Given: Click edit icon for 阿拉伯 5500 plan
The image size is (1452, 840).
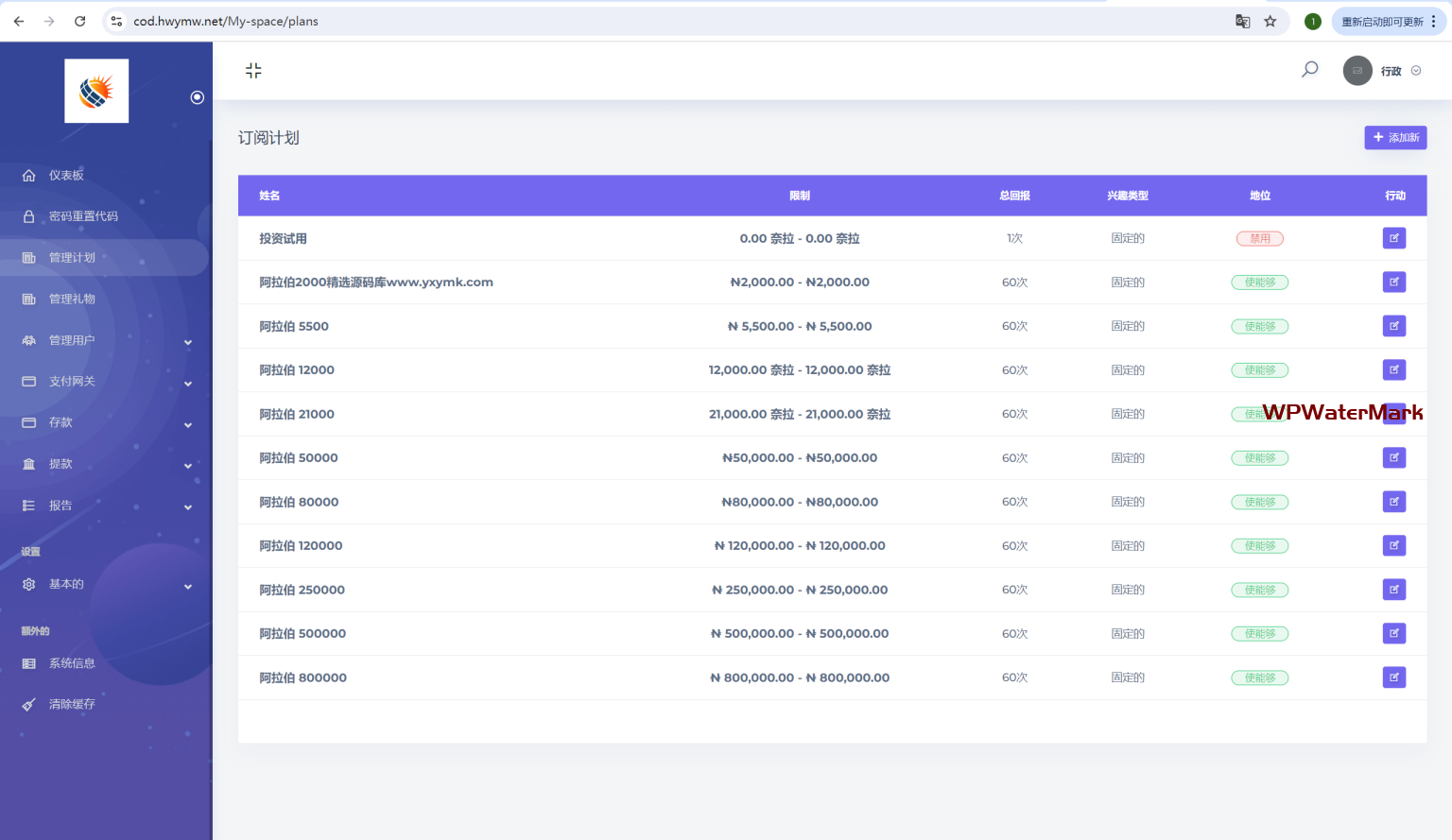Looking at the screenshot, I should (x=1393, y=326).
